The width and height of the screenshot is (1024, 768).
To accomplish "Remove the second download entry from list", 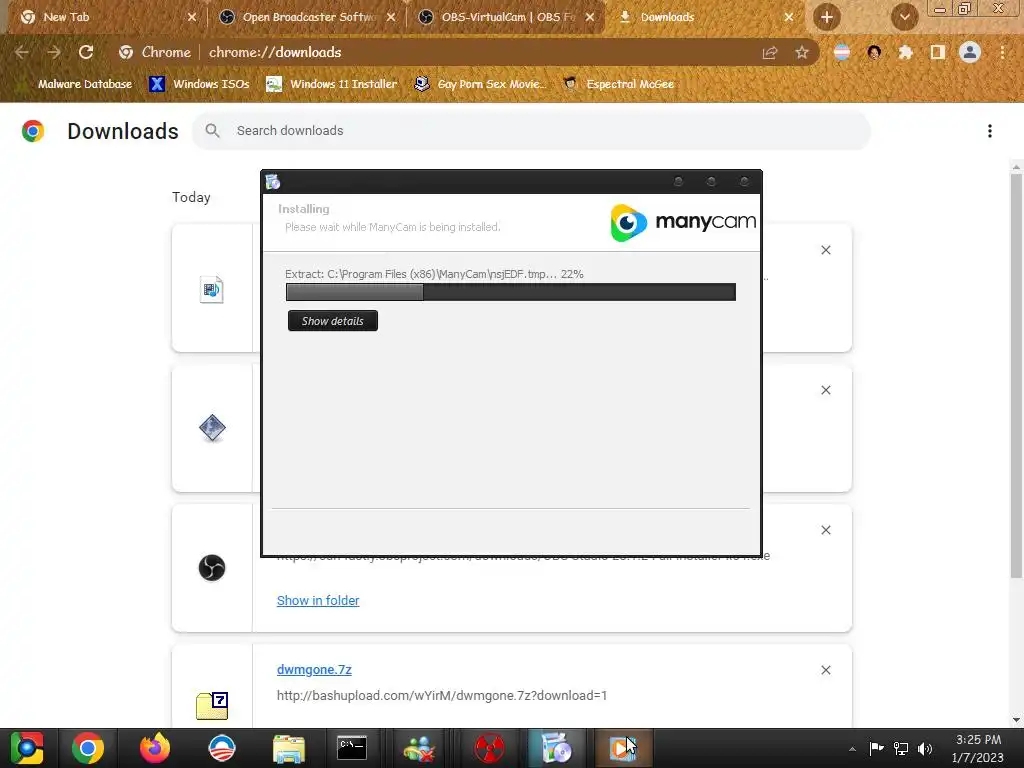I will click(825, 390).
